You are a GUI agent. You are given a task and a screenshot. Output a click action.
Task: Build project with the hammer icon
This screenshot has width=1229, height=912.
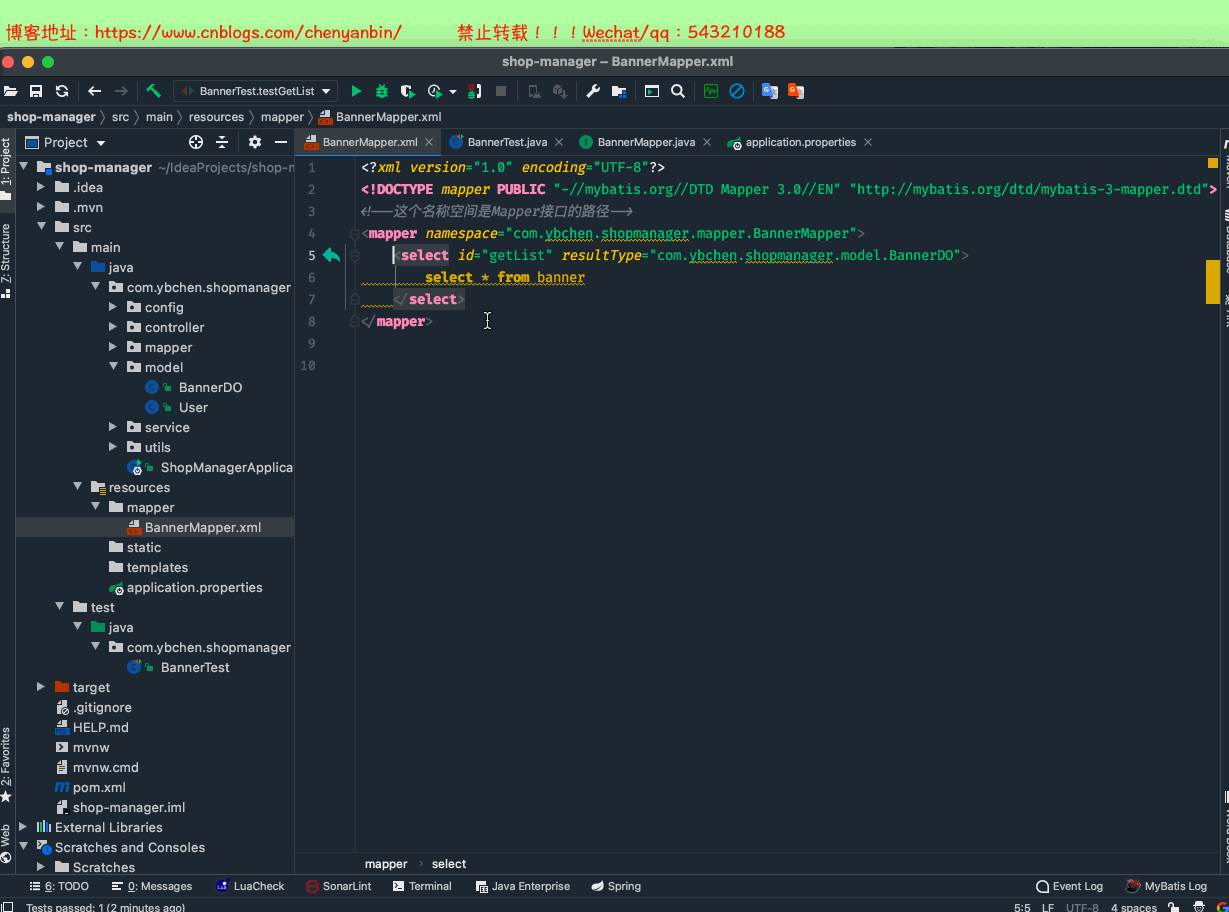153,91
